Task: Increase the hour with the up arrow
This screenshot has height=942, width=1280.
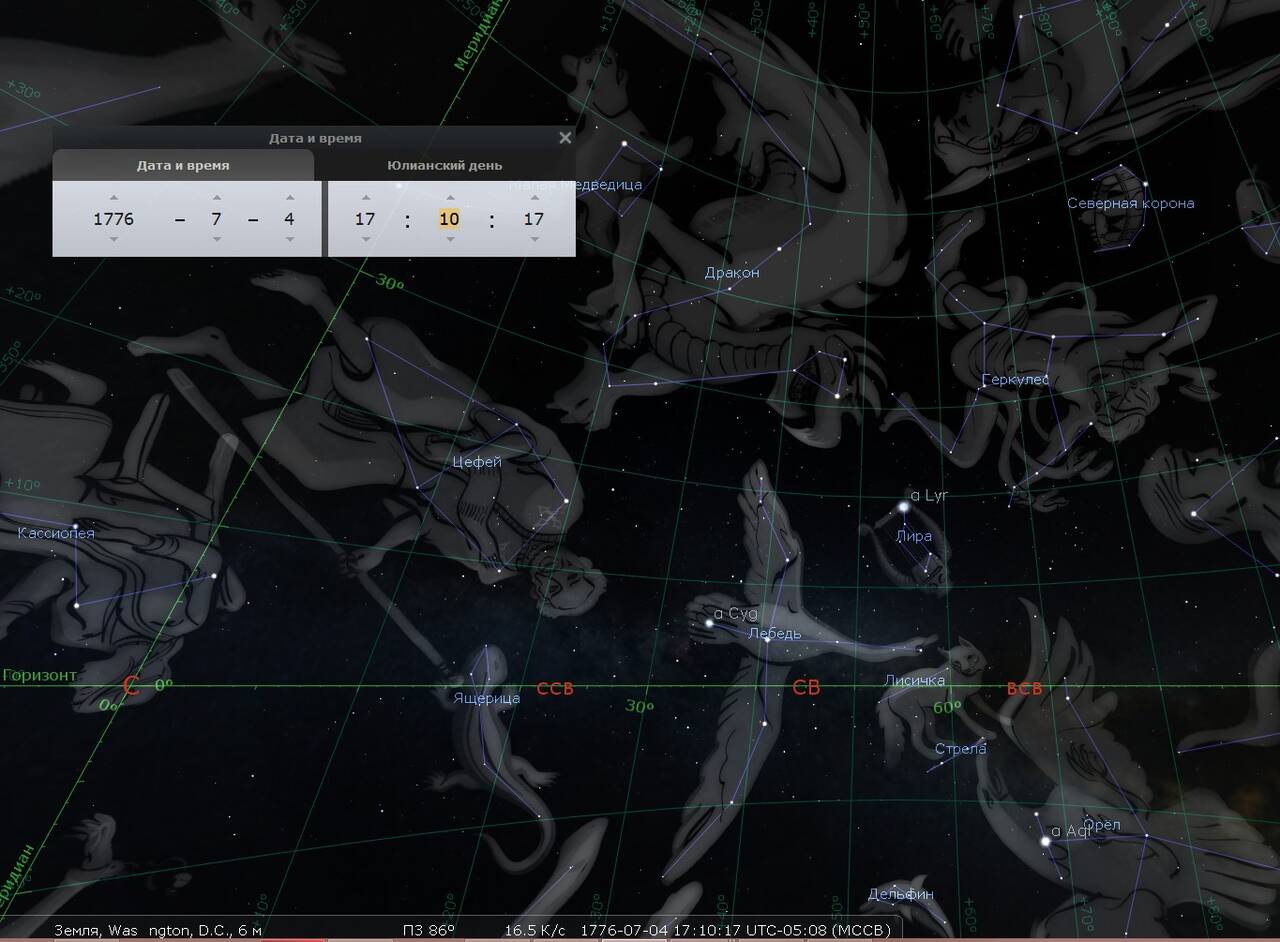Action: coord(365,198)
